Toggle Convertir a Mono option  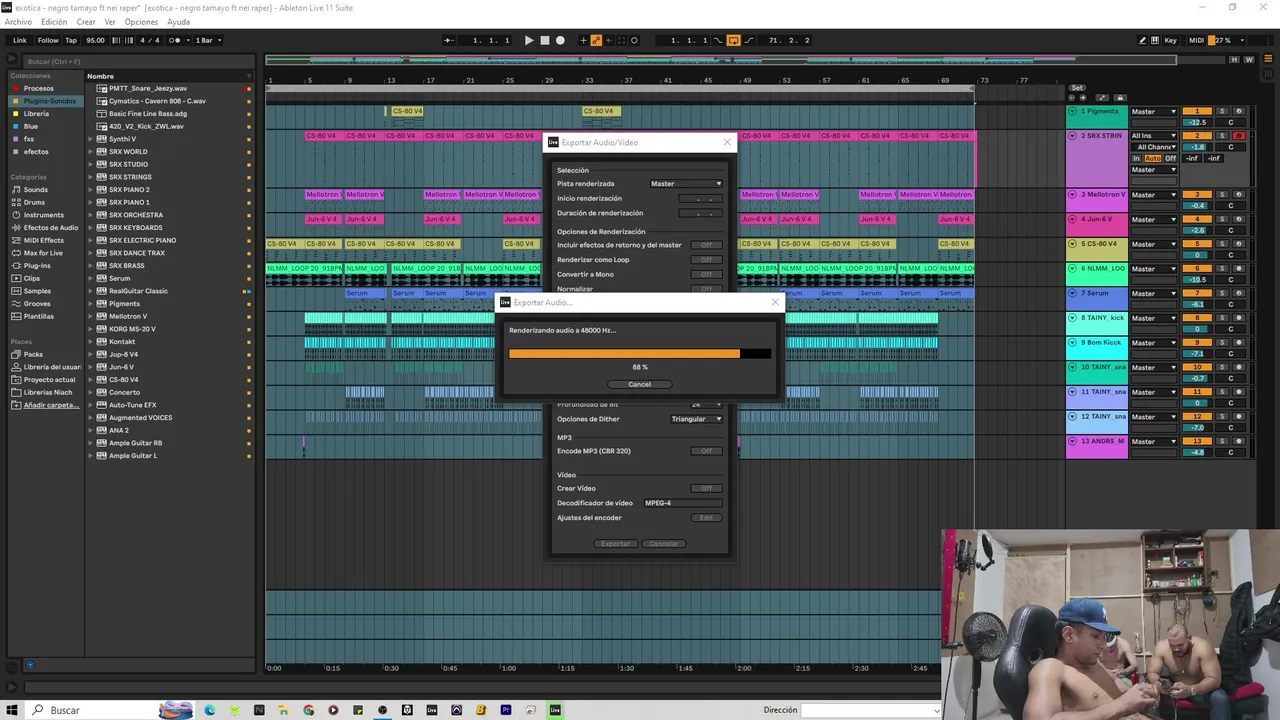706,274
